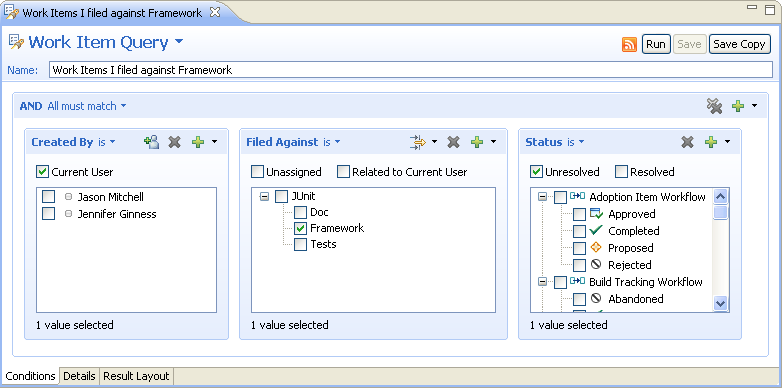Open dropdown arrow beside Filed Against arrows icon
This screenshot has height=388, width=782.
click(x=434, y=142)
